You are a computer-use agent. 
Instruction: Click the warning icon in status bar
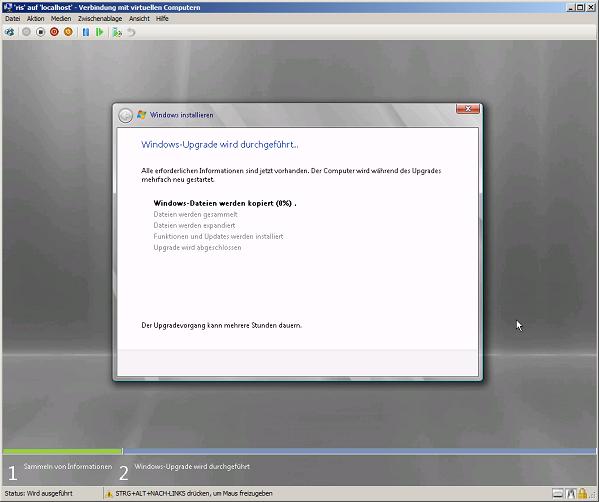pos(109,494)
